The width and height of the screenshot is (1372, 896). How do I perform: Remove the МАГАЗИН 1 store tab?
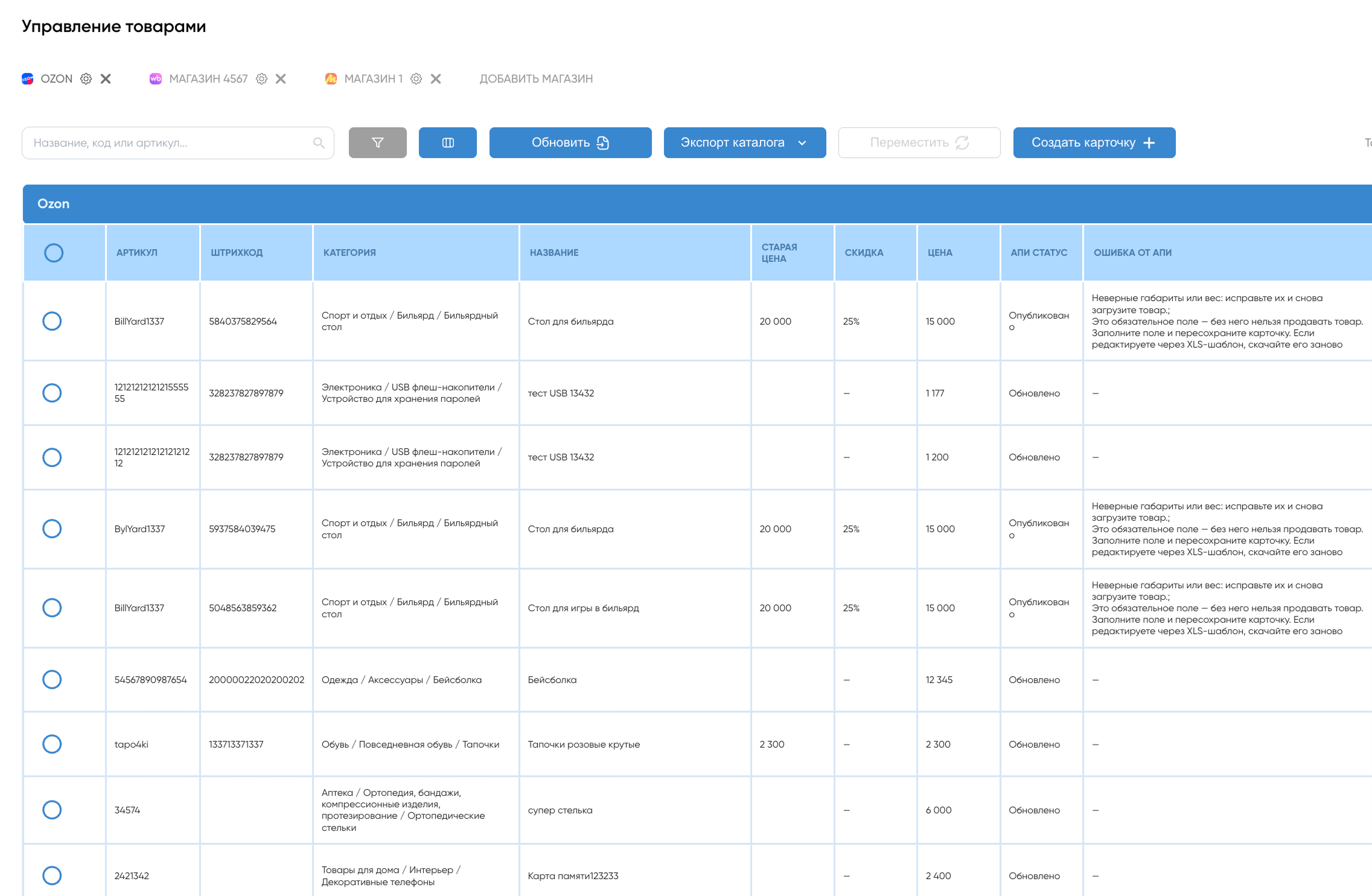click(436, 79)
